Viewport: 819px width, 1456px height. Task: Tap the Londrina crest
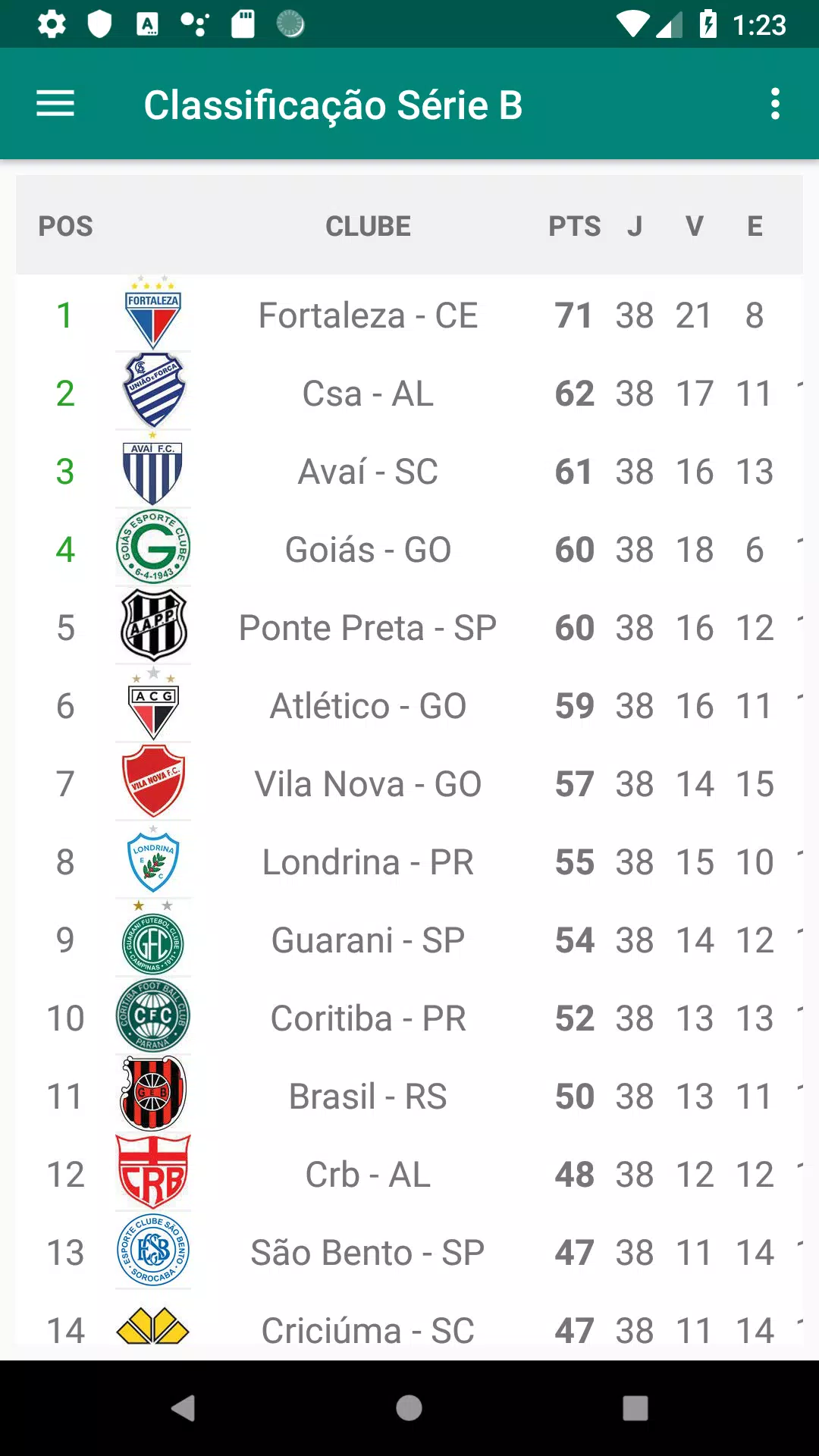[153, 861]
